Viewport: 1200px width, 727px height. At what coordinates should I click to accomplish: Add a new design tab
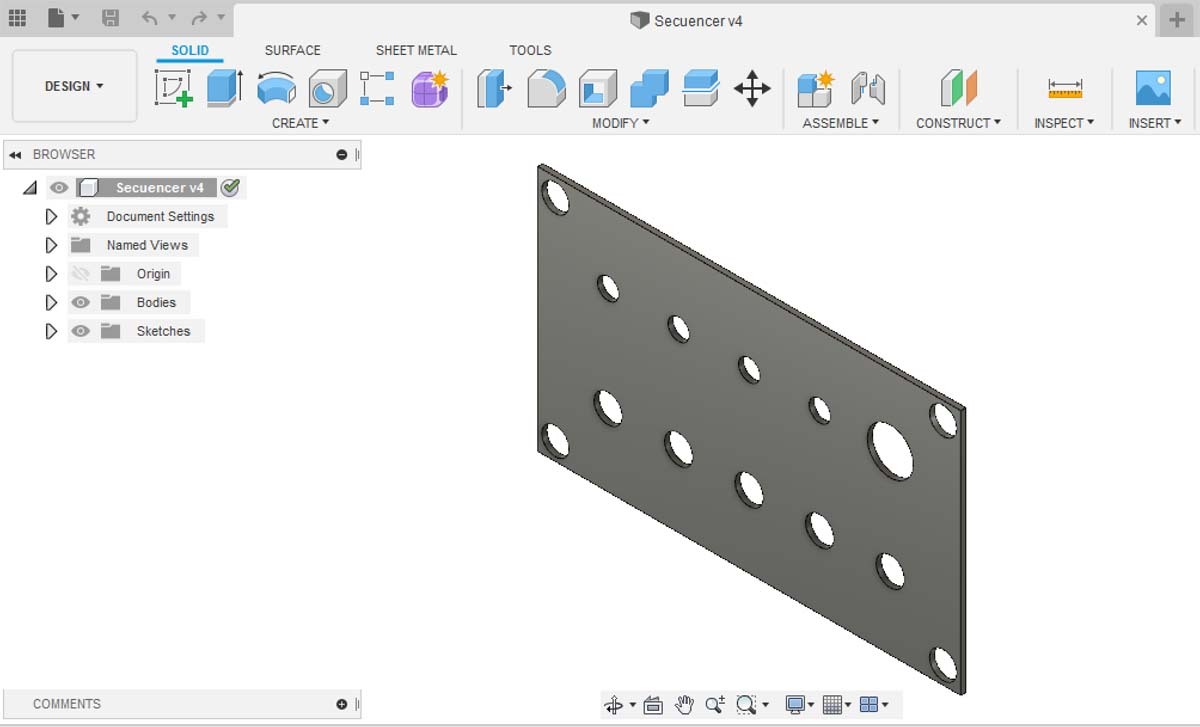[x=1177, y=20]
